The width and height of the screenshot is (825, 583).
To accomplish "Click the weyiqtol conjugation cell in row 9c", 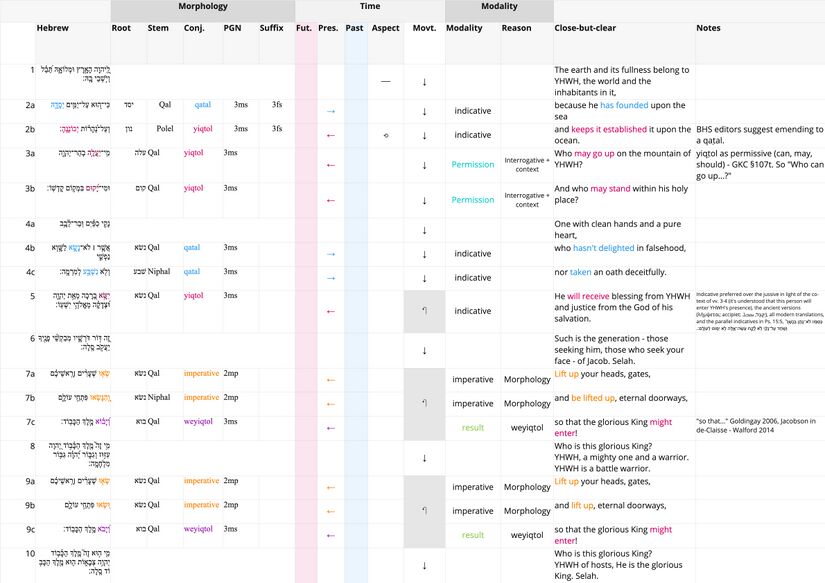I will point(198,529).
